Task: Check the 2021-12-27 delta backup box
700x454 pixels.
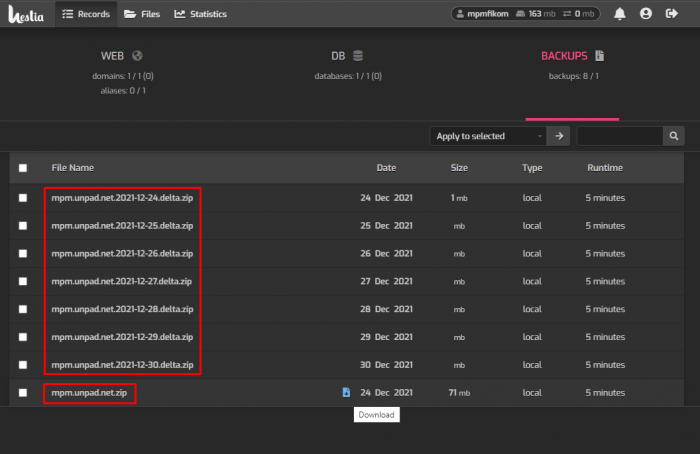Action: pos(23,281)
